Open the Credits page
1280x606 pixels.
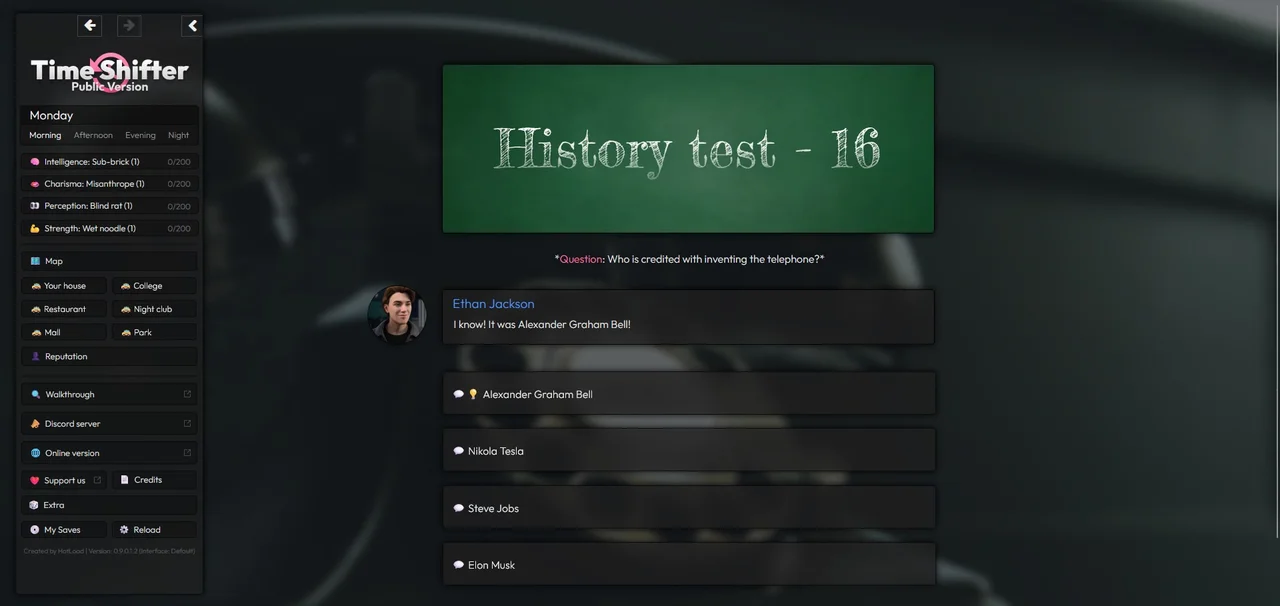(153, 480)
